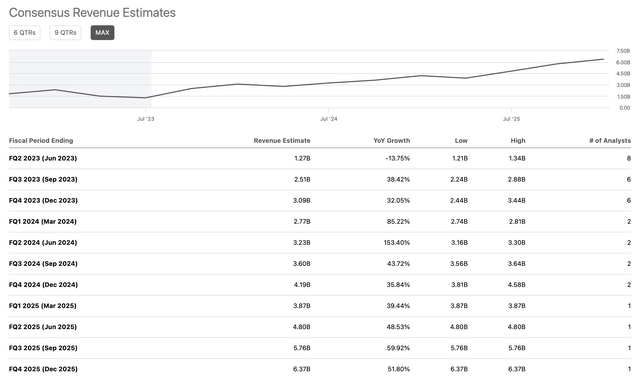
Task: Click the Revenue Estimate column header
Action: click(282, 140)
